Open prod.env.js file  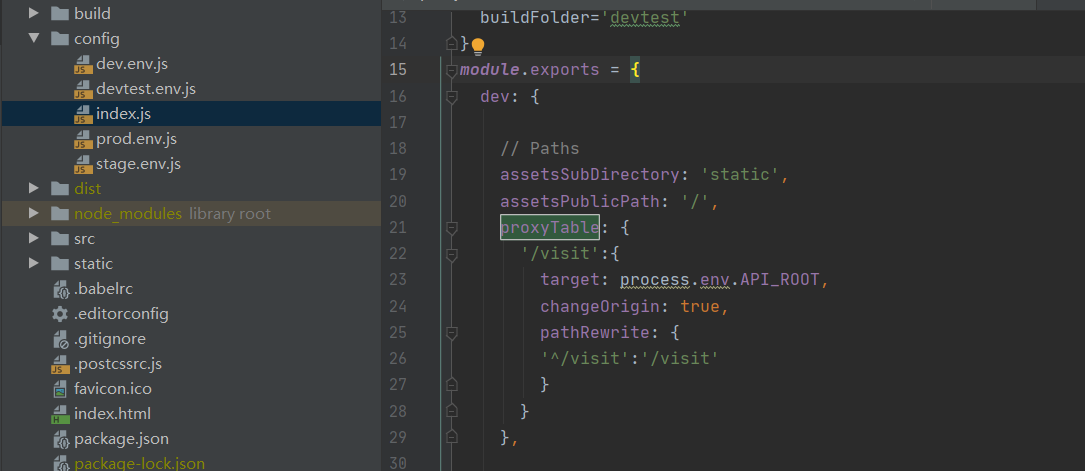pos(136,138)
